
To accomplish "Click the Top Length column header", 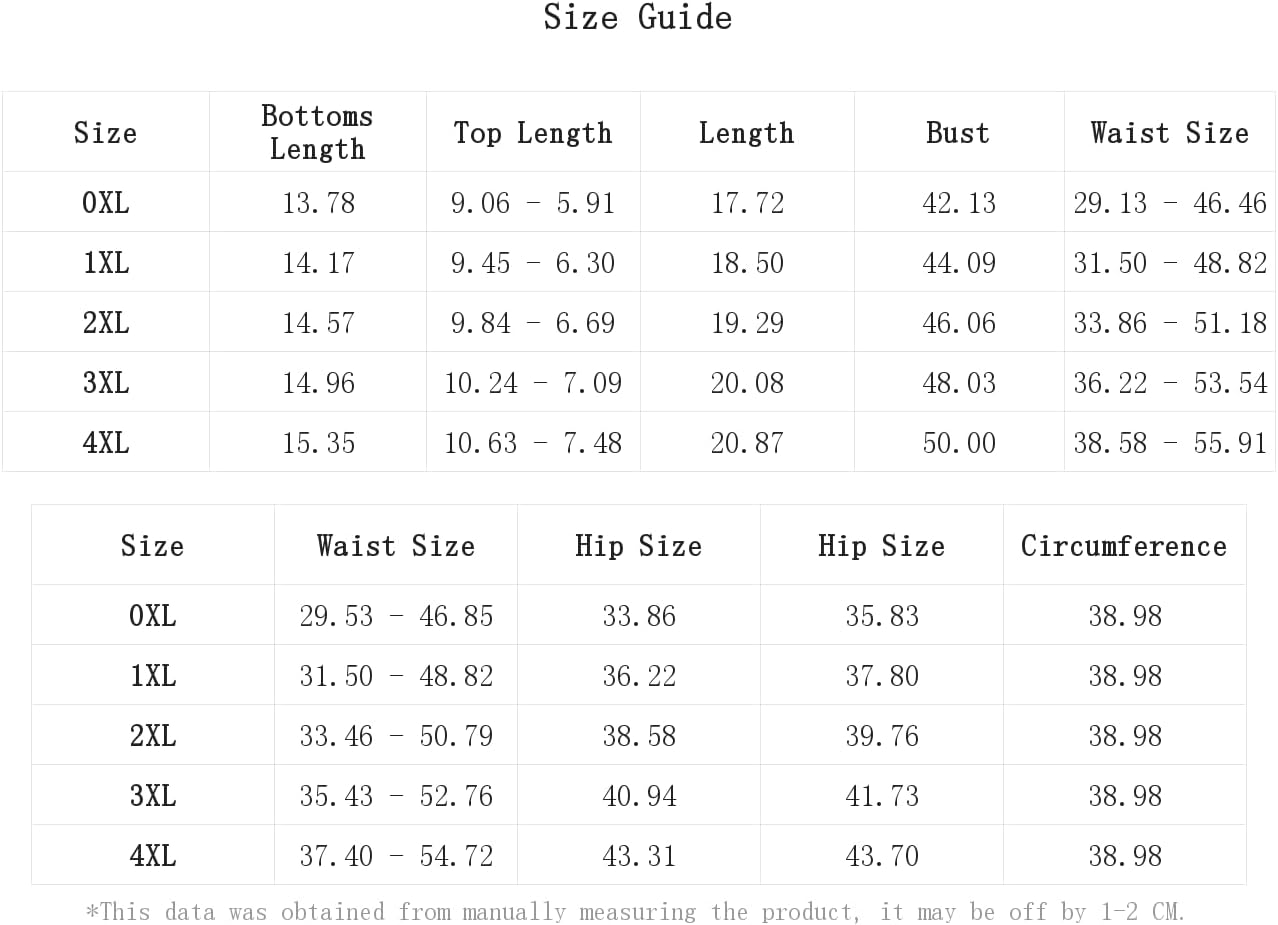I will tap(533, 132).
